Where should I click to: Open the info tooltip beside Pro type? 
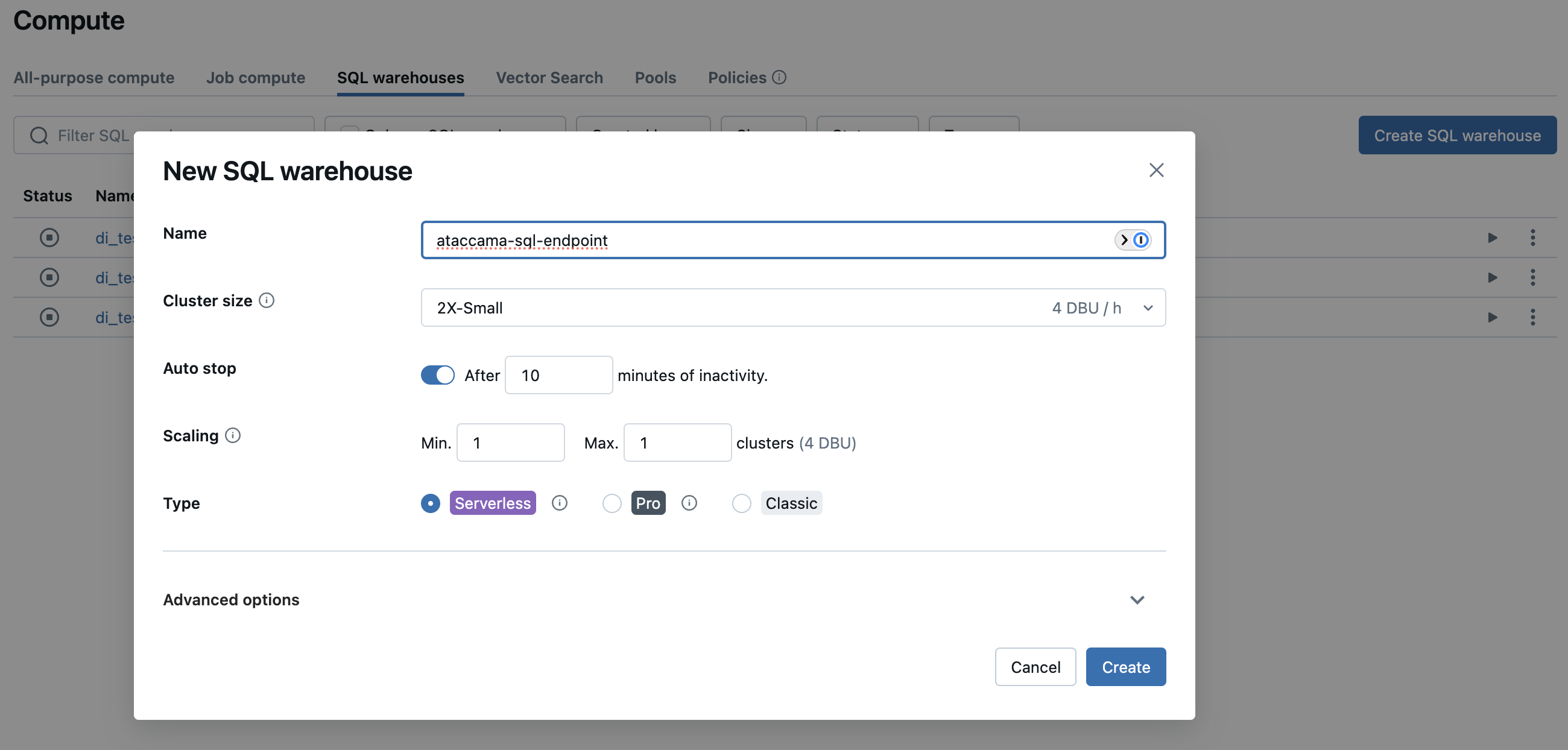tap(689, 503)
